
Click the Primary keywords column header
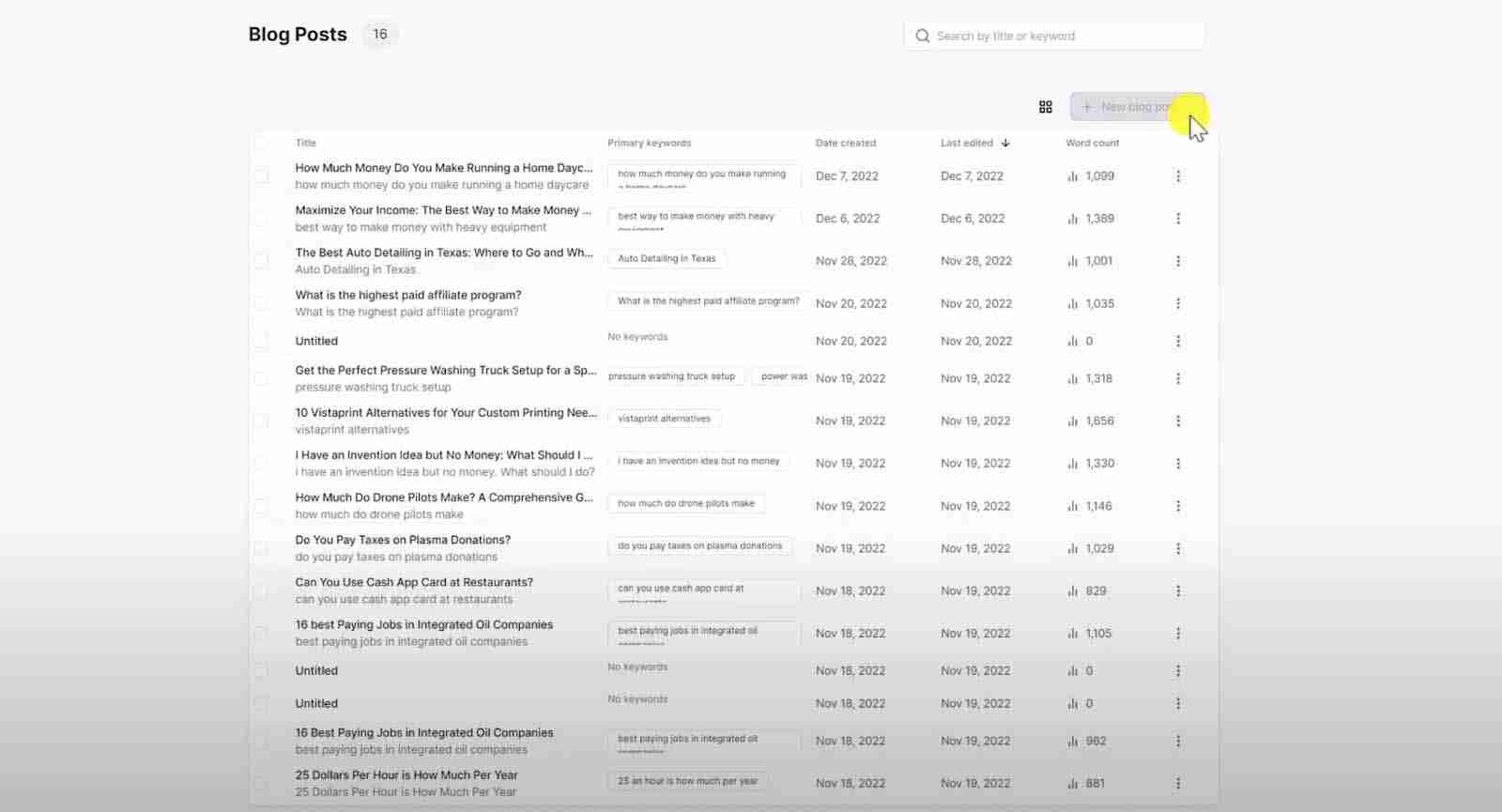(x=649, y=144)
